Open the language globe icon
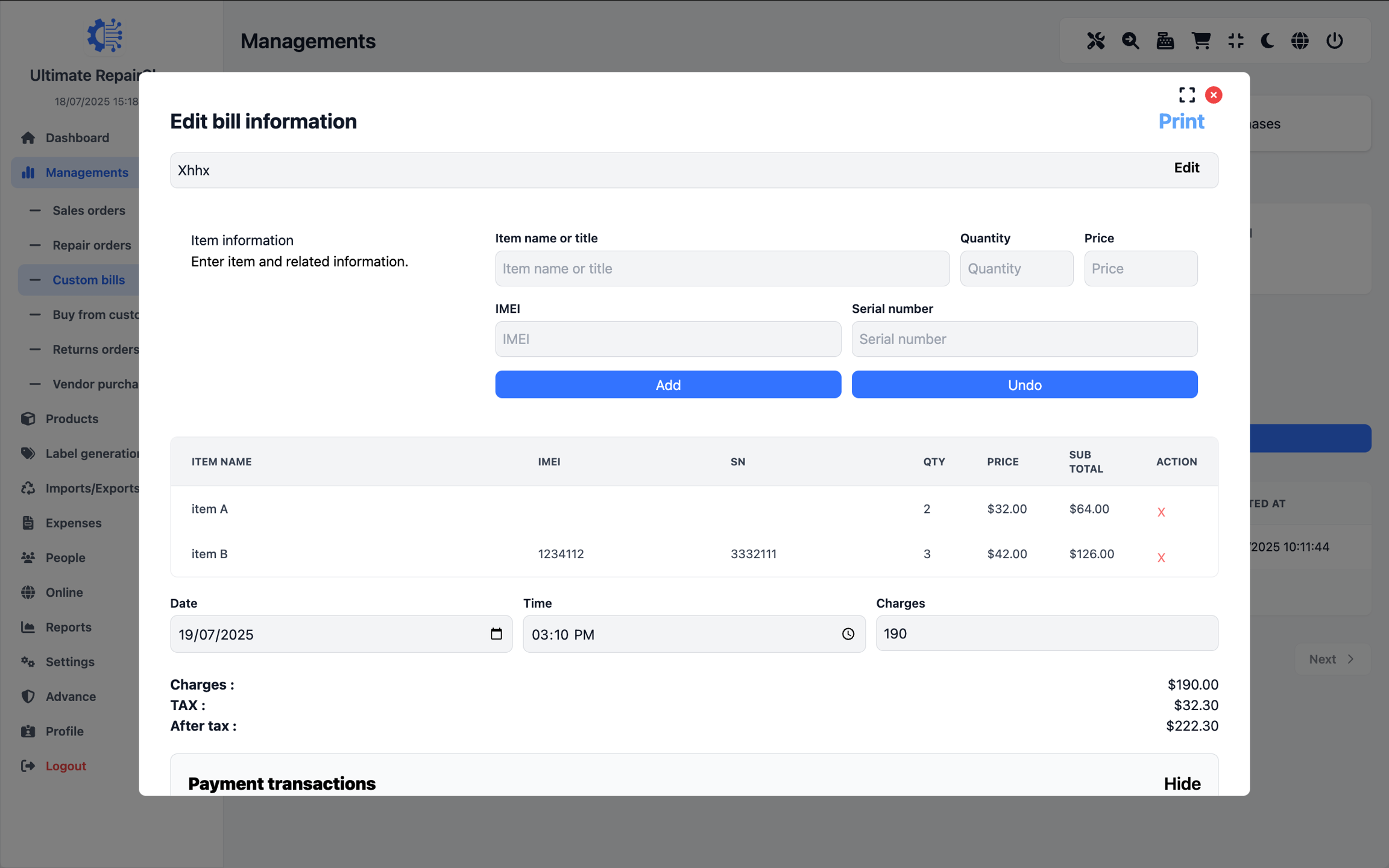 [1300, 40]
